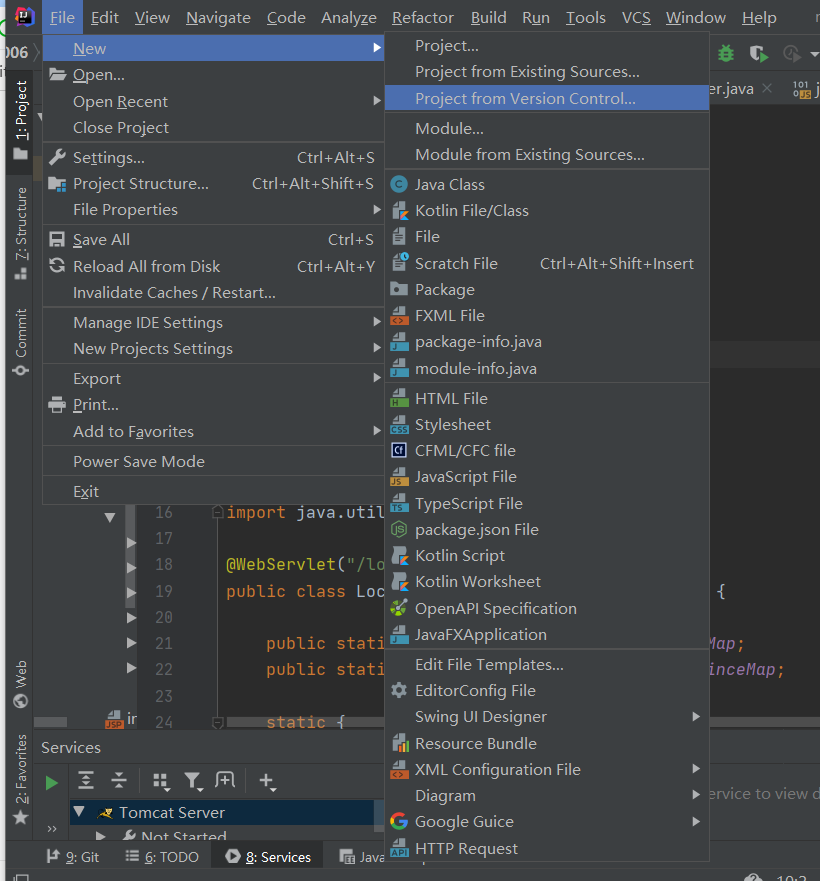Click Add to Favorites entry
The height and width of the screenshot is (881, 820).
pos(213,432)
